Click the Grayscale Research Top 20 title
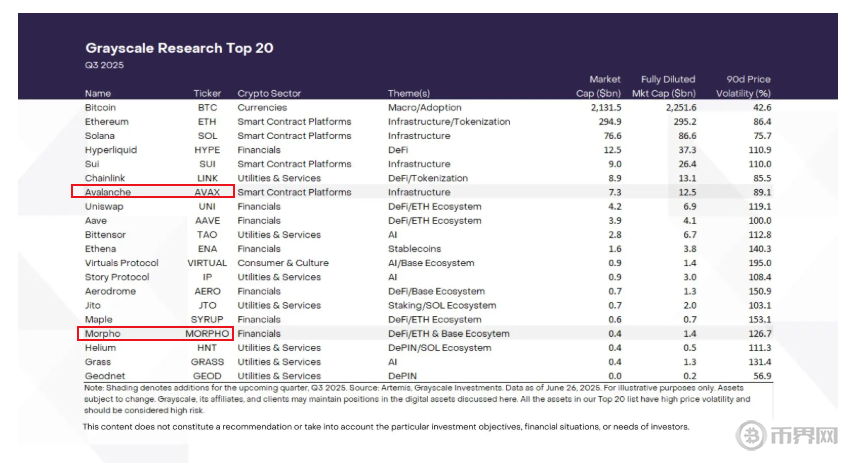Viewport: 849px width, 463px height. tap(179, 48)
